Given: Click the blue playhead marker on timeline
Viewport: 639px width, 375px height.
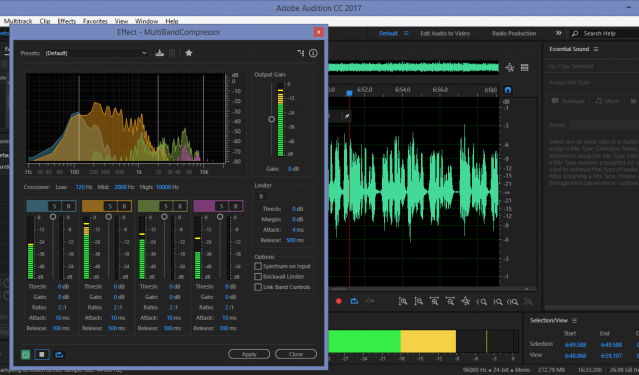Looking at the screenshot, I should (x=349, y=93).
